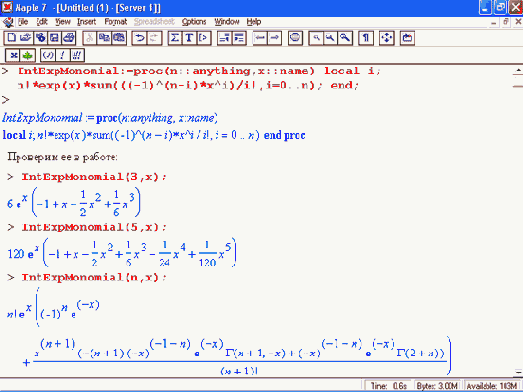The image size is (523, 392).
Task: Click the IntExpMonomial(3,x) input line
Action: pyautogui.click(x=94, y=177)
